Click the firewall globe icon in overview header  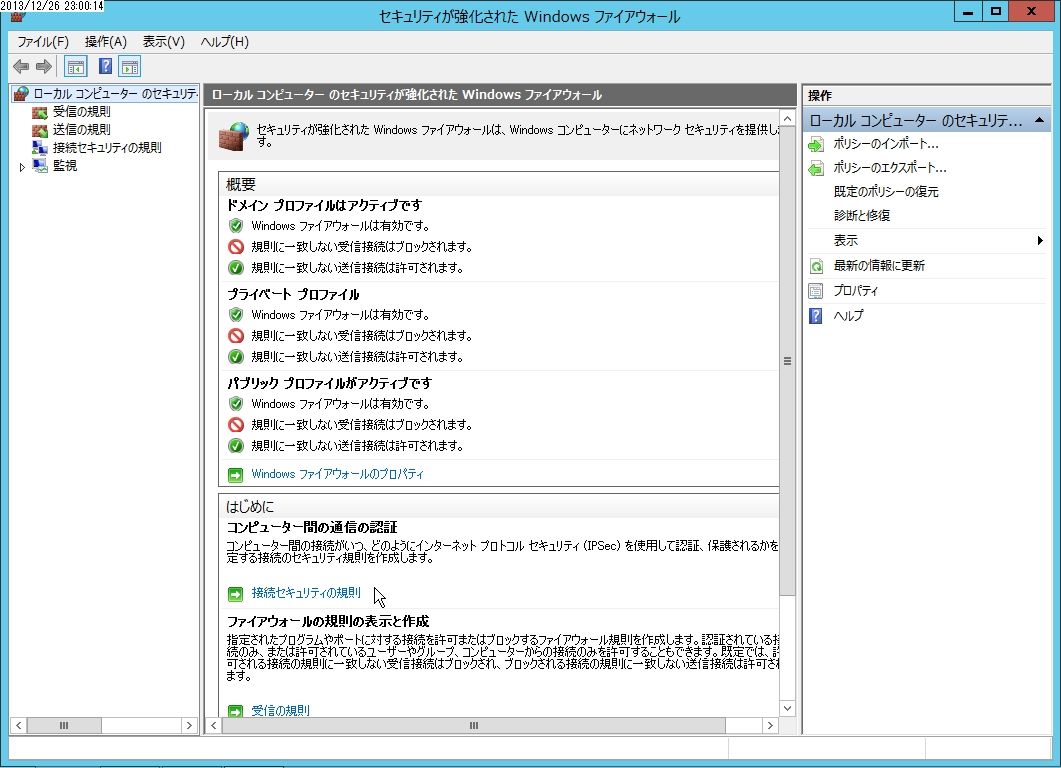point(234,136)
